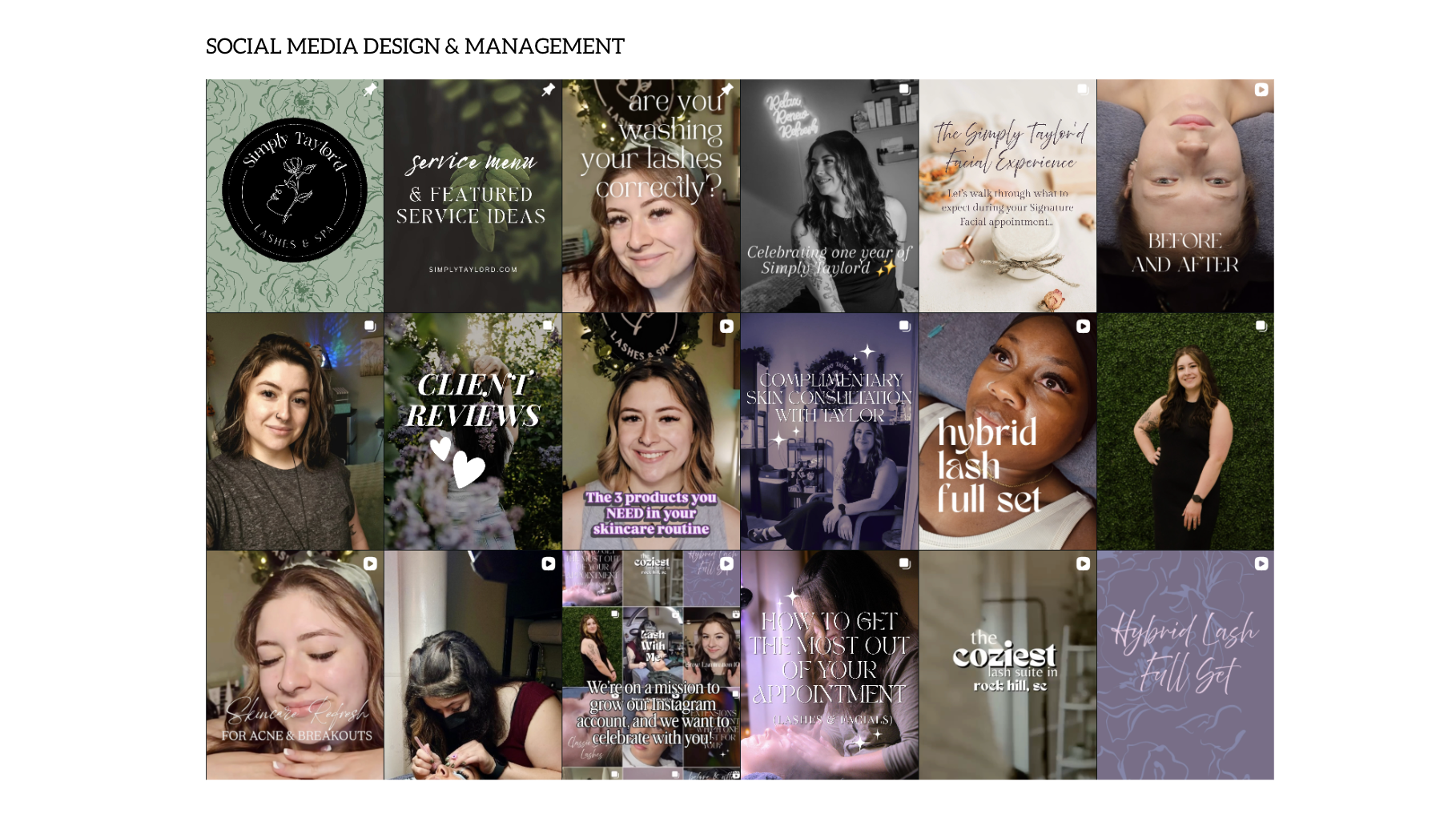Click pin icon on washing your lashes post
This screenshot has height=818, width=1456.
tap(726, 90)
